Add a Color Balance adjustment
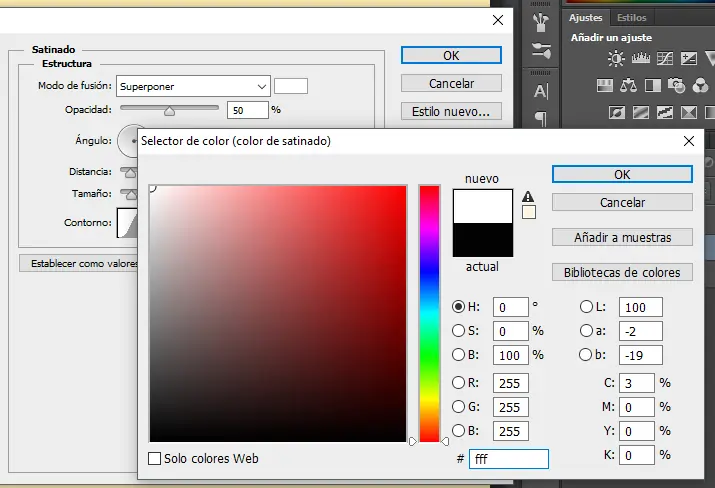The image size is (715, 488). coord(628,85)
